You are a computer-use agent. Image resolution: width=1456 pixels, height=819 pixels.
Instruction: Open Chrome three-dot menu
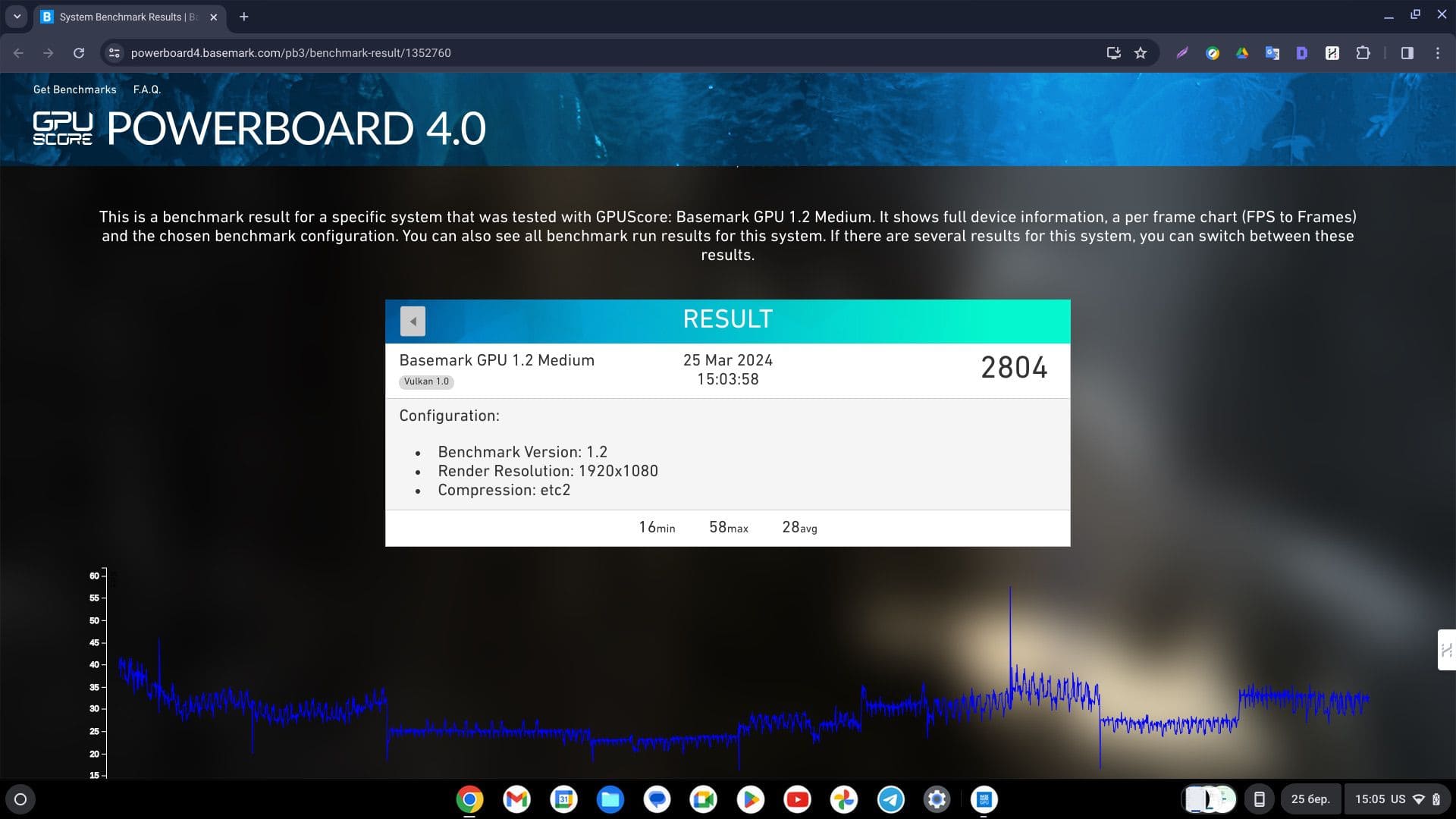click(x=1438, y=53)
